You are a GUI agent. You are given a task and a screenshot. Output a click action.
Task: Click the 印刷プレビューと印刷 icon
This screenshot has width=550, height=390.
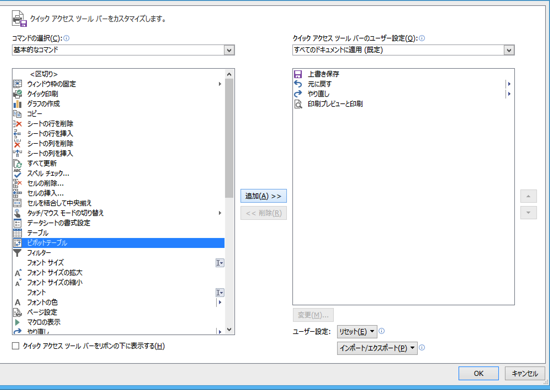pos(298,104)
